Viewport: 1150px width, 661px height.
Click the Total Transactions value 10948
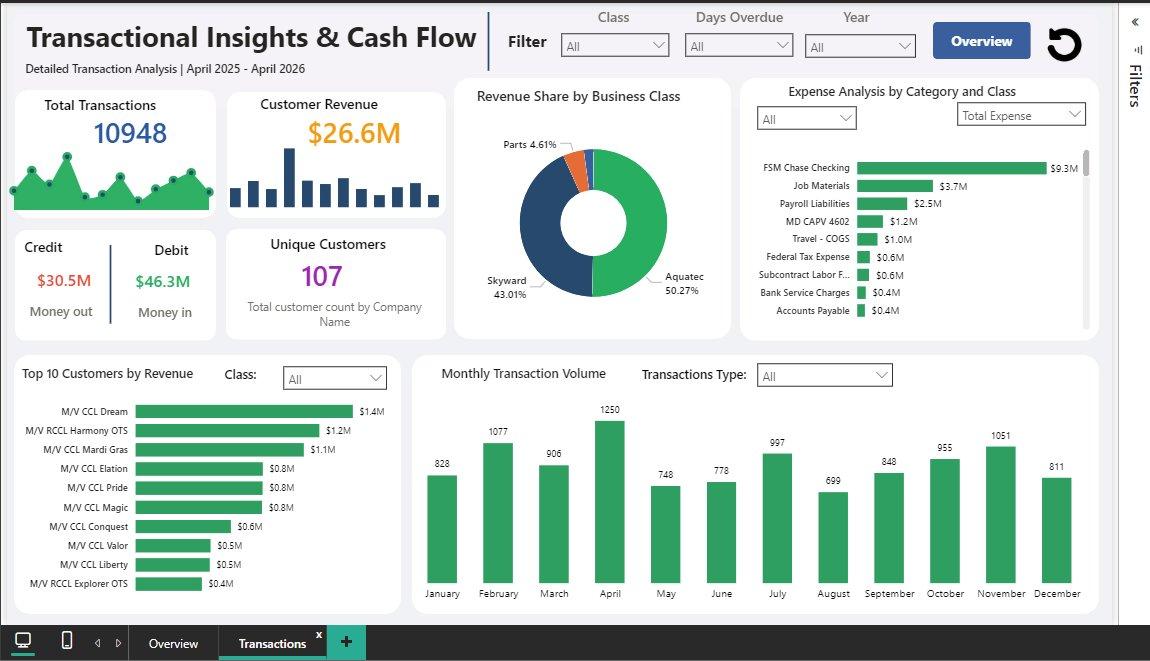[x=130, y=134]
